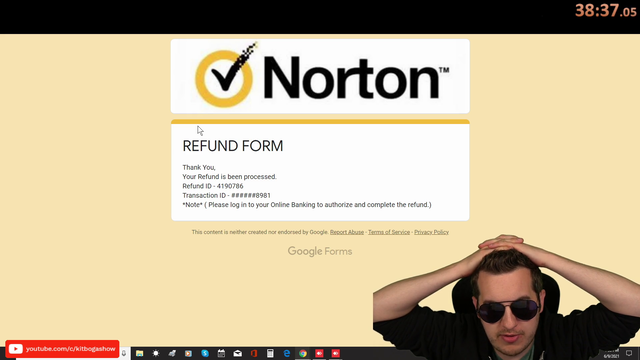Click the 38:37 stream timer overlay

[605, 11]
